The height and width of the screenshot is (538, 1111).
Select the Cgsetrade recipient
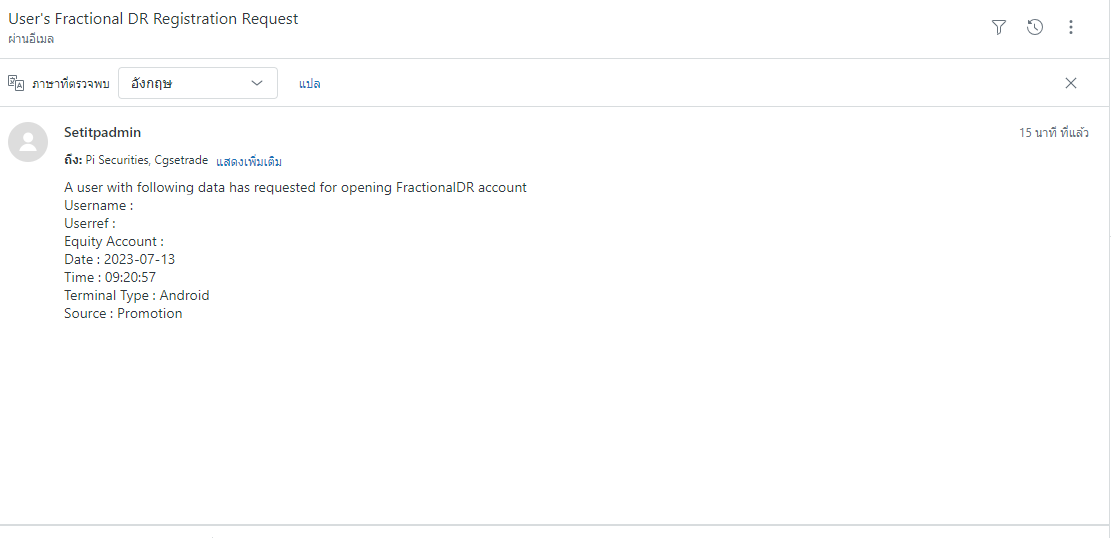click(x=181, y=161)
